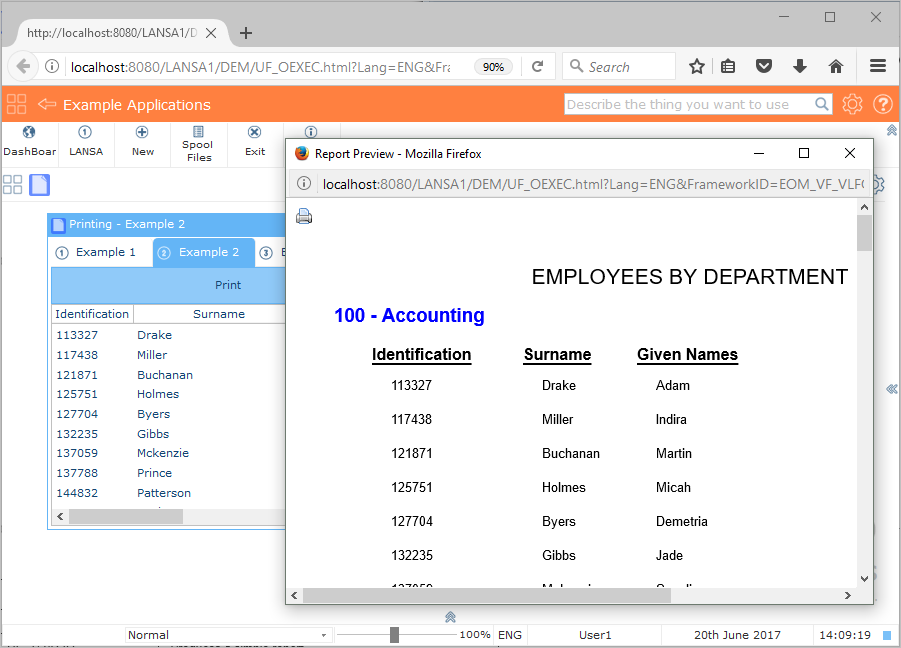Viewport: 901px width, 648px height.
Task: Click the Exit toolbar icon
Action: [255, 142]
